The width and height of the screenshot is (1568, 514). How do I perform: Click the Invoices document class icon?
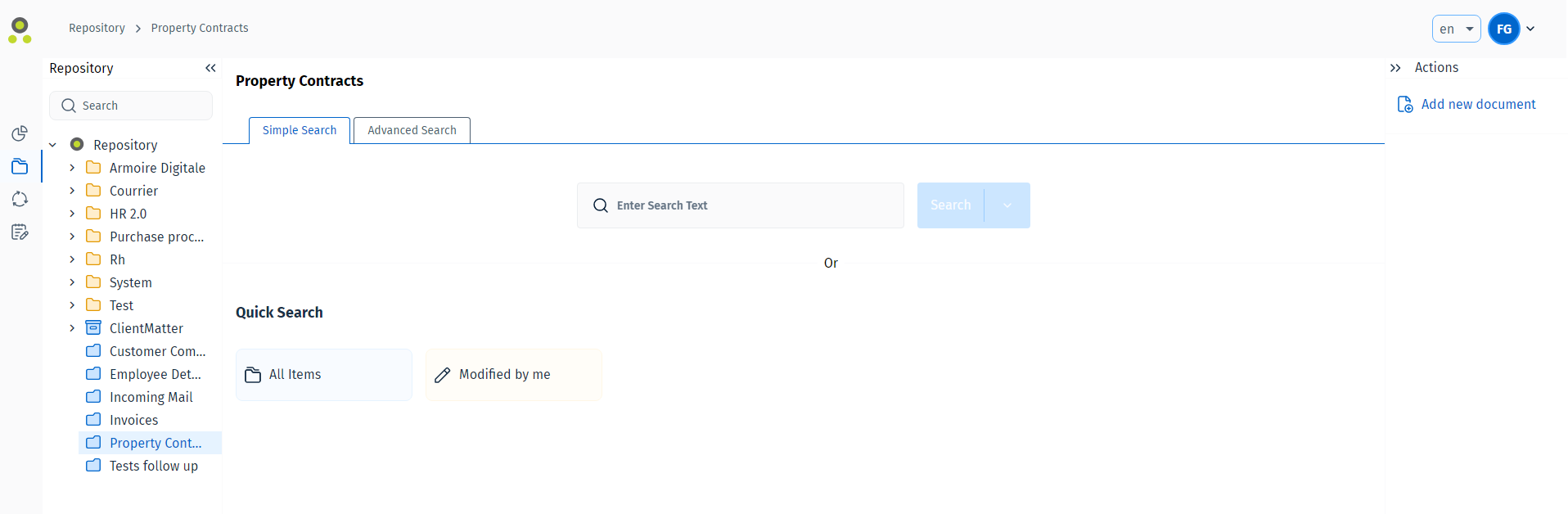pyautogui.click(x=93, y=419)
